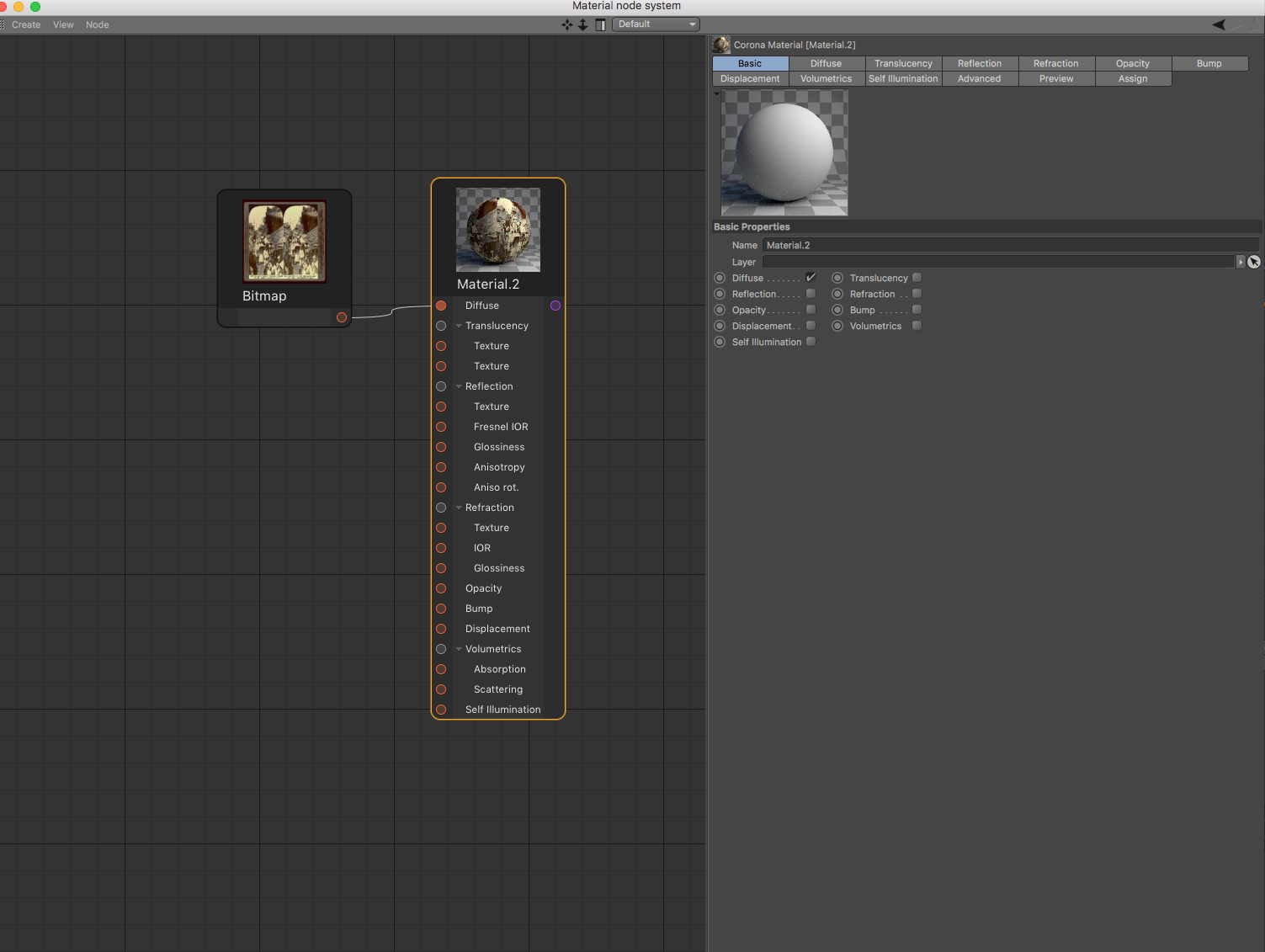Click the layer picker cursor icon

click(1253, 262)
